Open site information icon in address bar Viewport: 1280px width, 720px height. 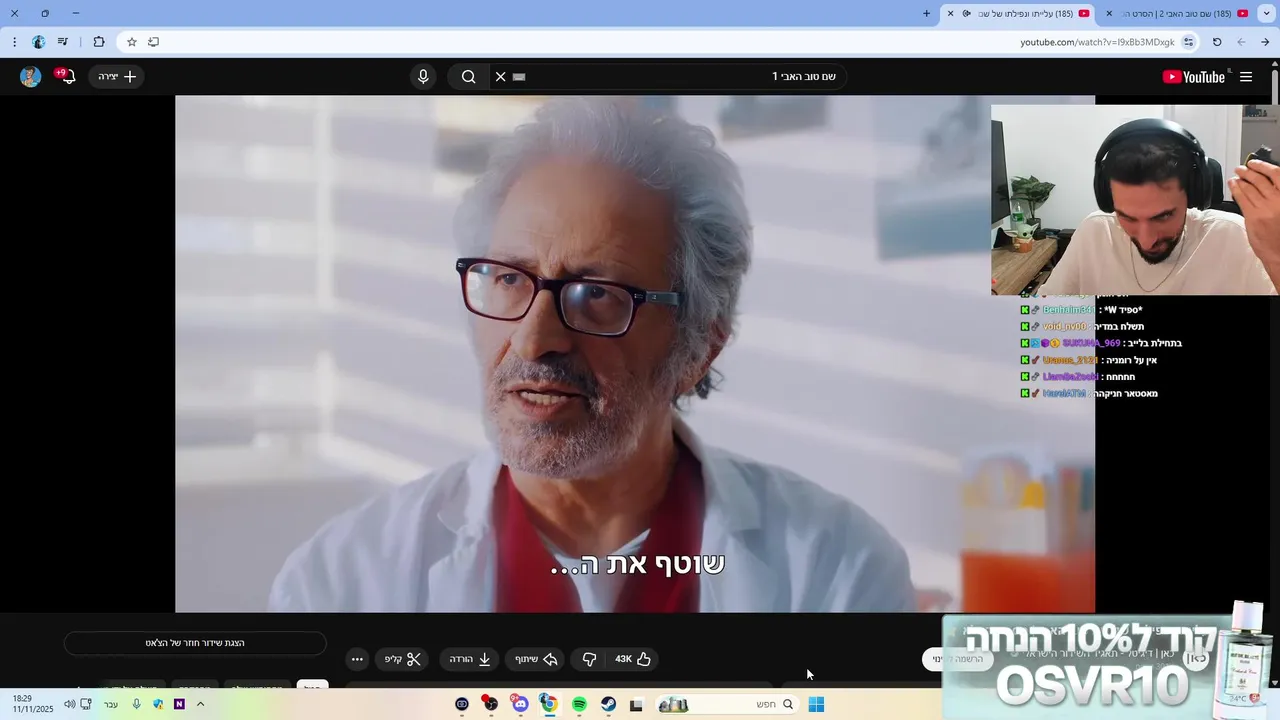tap(1188, 42)
